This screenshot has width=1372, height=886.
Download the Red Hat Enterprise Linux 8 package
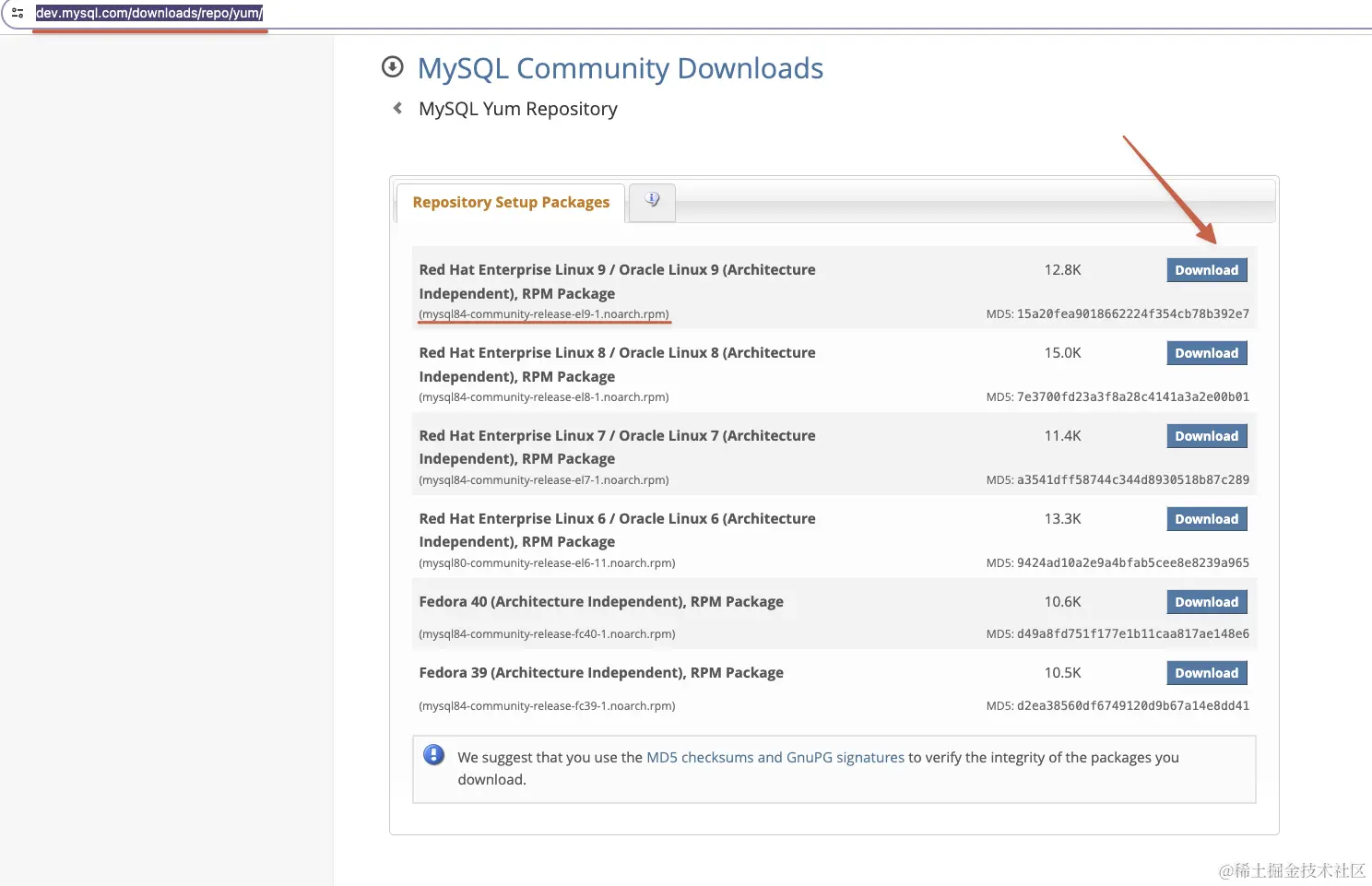[1206, 353]
